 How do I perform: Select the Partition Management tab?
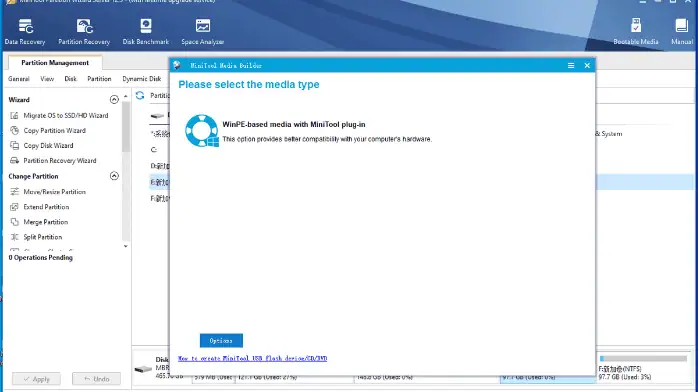55,63
